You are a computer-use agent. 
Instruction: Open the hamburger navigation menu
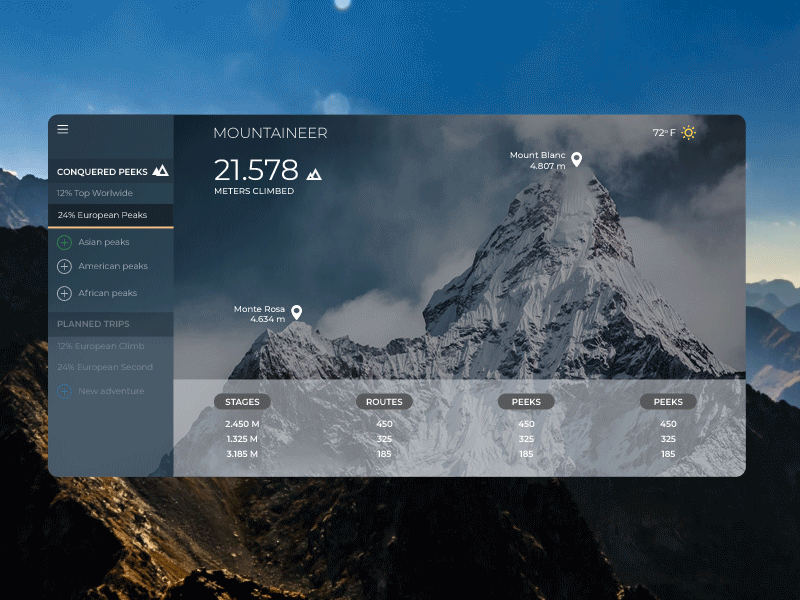(63, 129)
